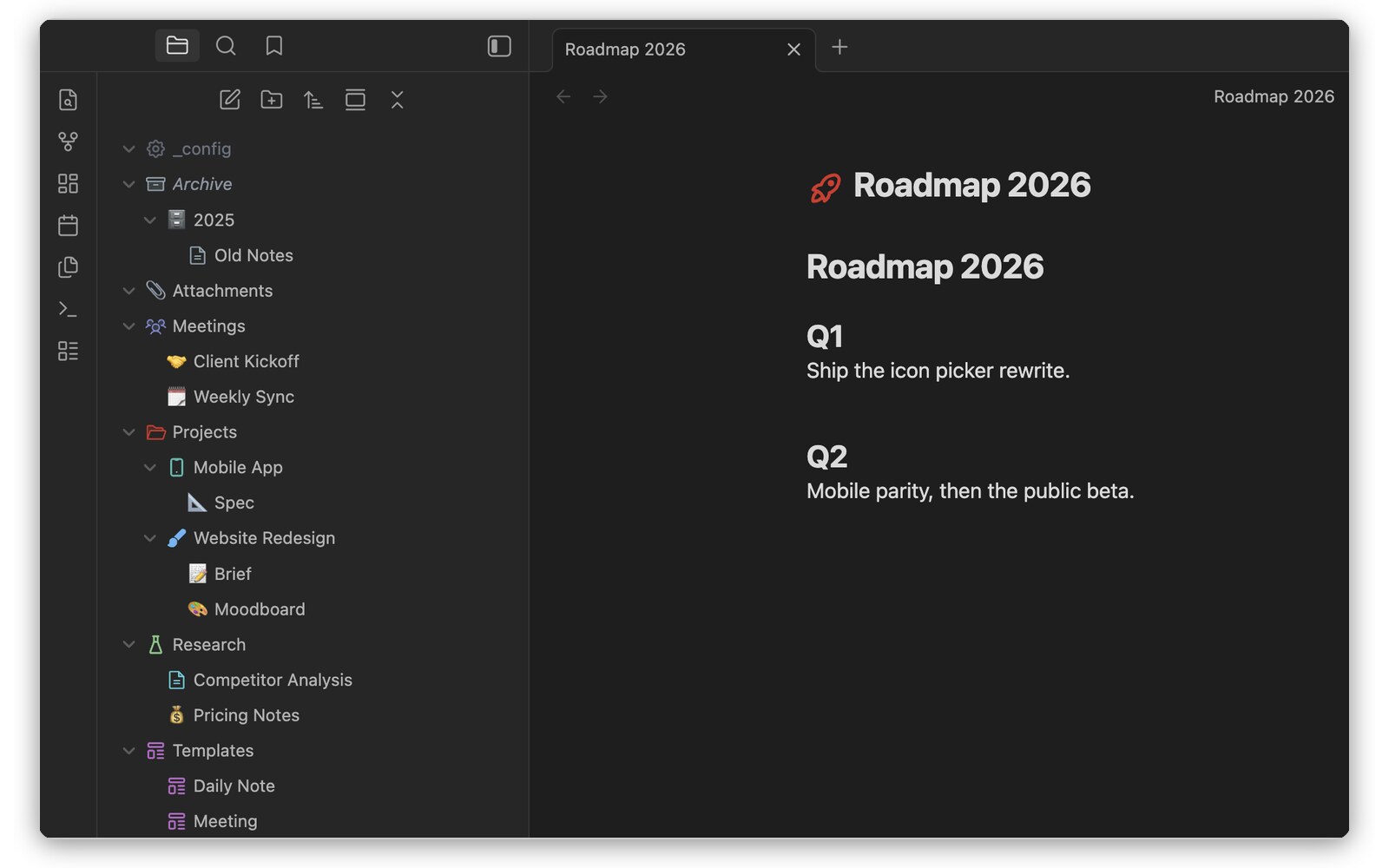Collapse the Templates folder chevron

pos(128,751)
